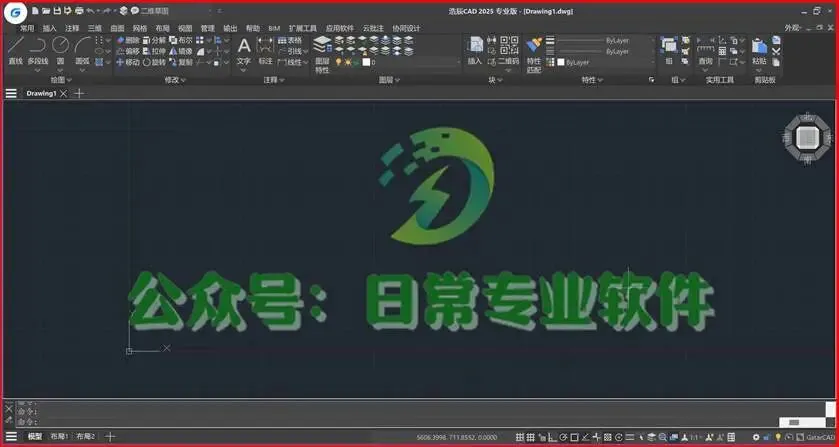Screen dimensions: 839x447
Task: Select the Line (直线) drawing tool
Action: [16, 51]
